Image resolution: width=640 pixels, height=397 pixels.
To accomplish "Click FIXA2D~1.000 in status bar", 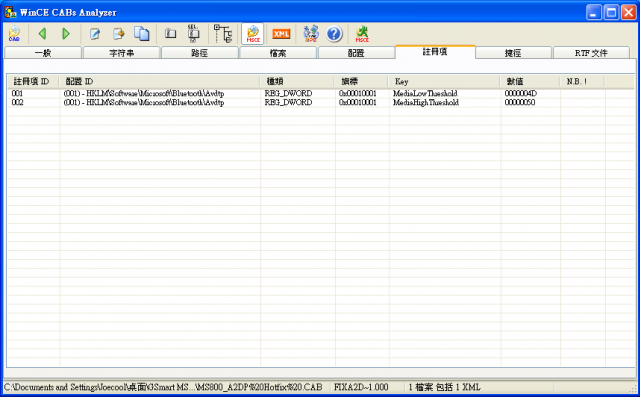I will (361, 387).
